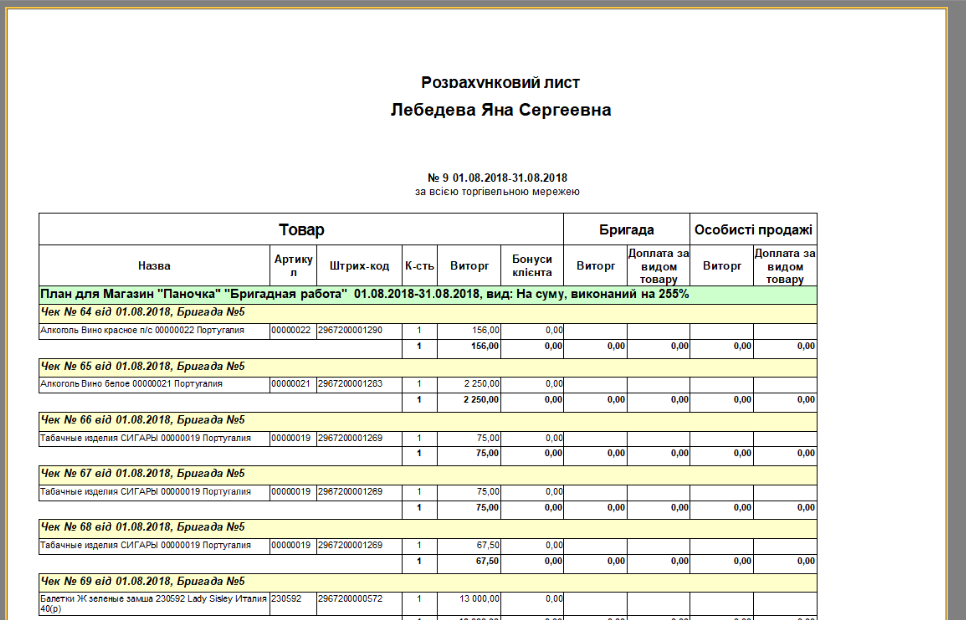The width and height of the screenshot is (966, 620).
Task: Click 'за всією торгівельною мережею' subtitle
Action: click(497, 191)
